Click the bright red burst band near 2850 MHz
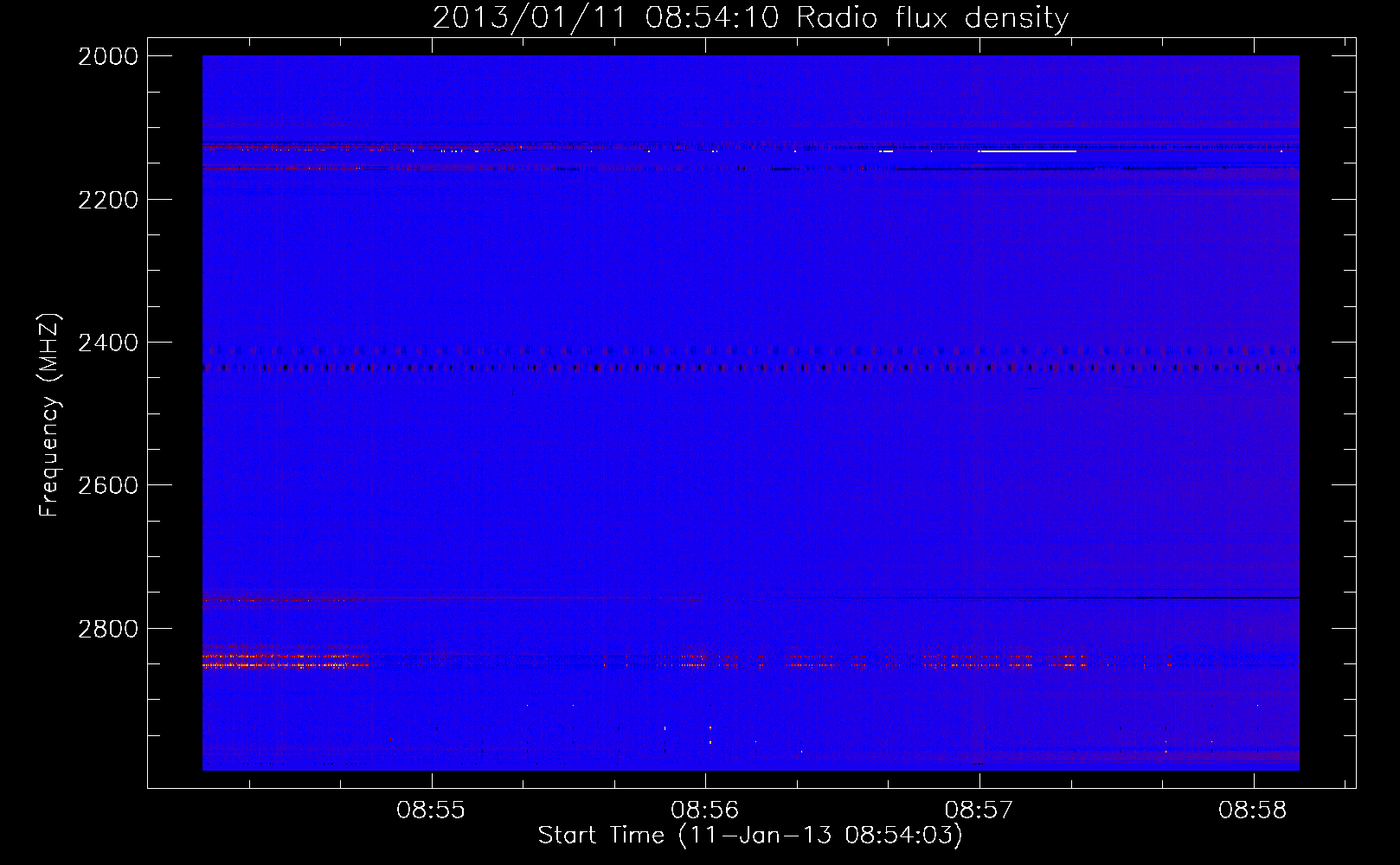 [286, 661]
